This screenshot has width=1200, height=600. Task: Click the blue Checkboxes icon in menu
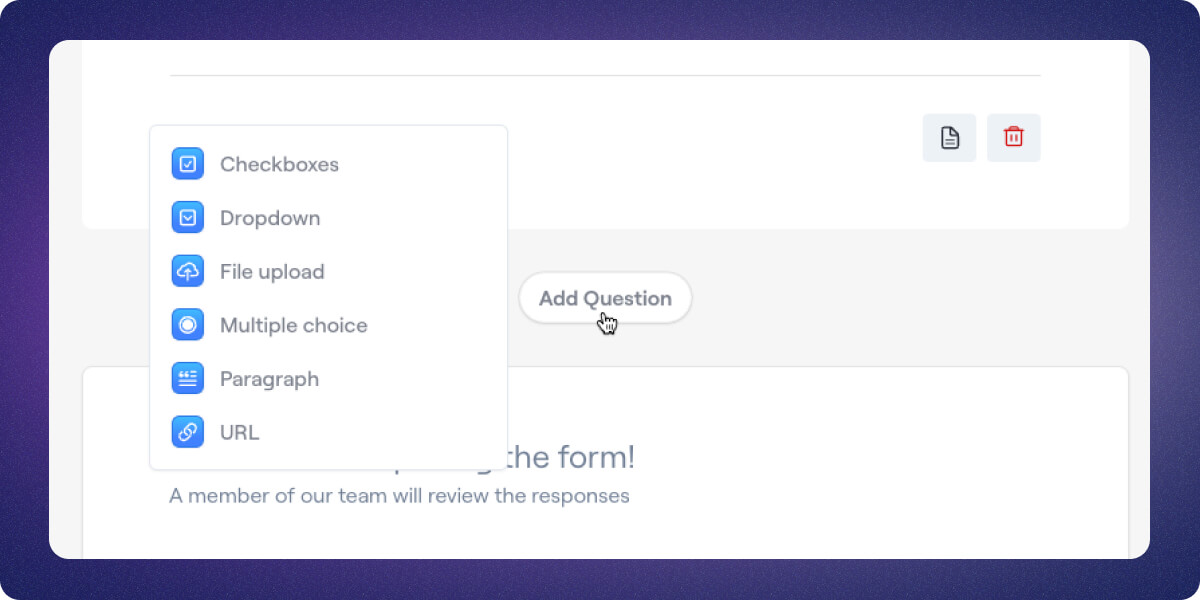[x=188, y=164]
